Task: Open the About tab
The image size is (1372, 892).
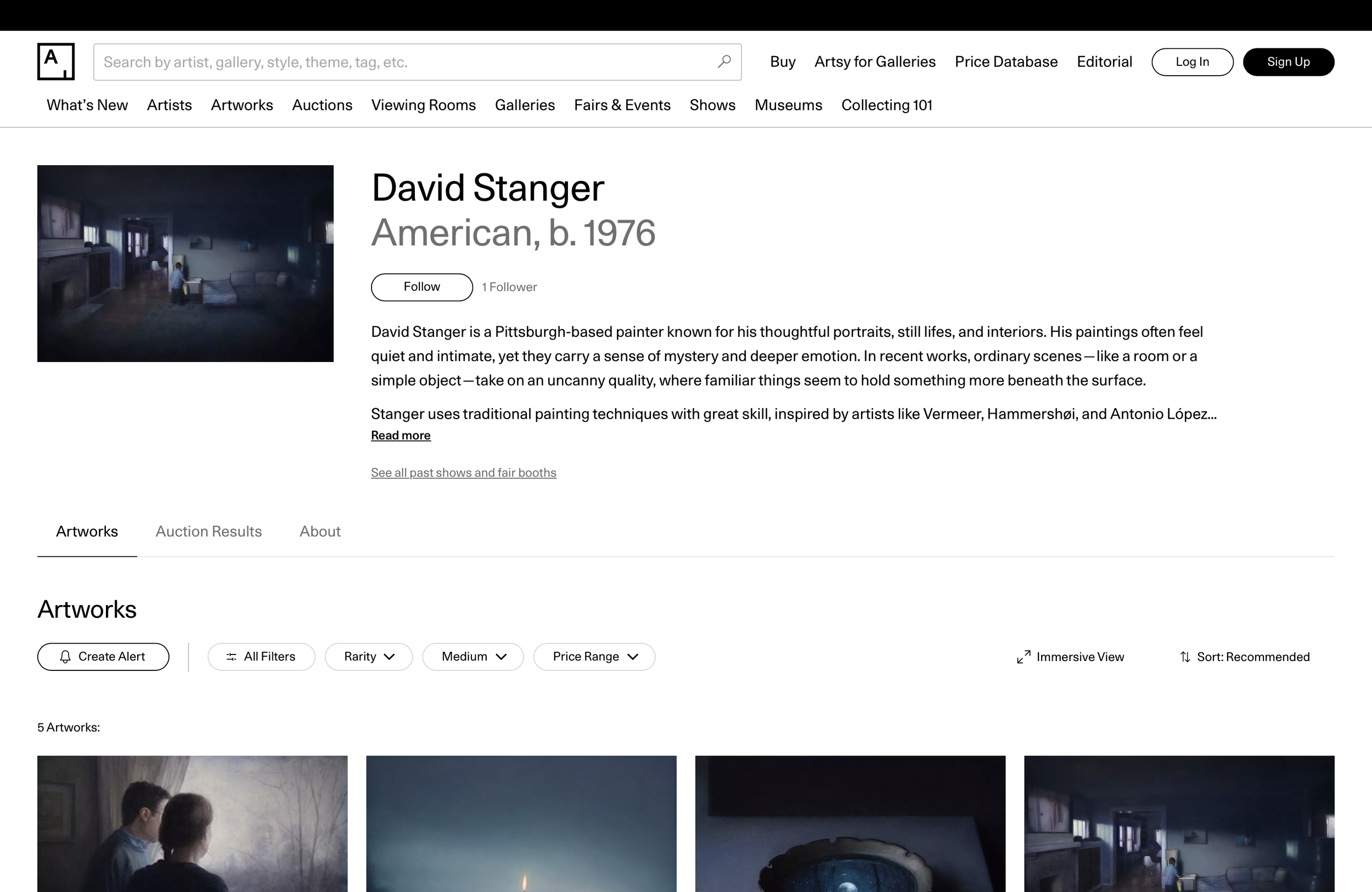Action: pyautogui.click(x=319, y=531)
